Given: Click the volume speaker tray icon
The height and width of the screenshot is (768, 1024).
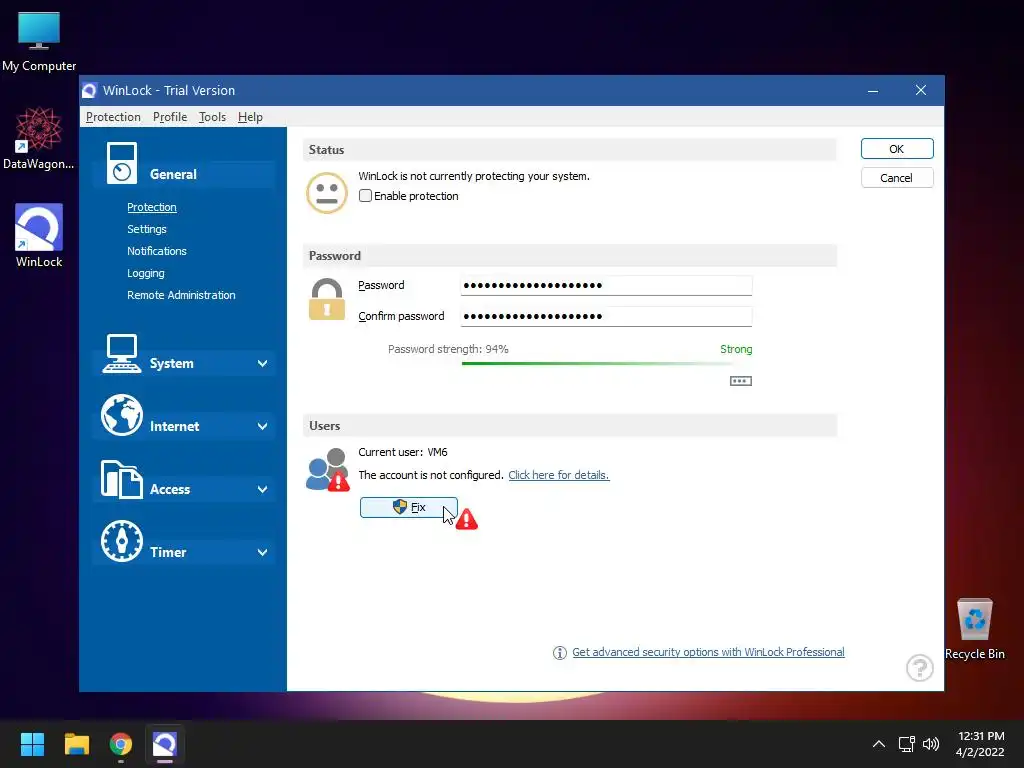Looking at the screenshot, I should click(931, 744).
